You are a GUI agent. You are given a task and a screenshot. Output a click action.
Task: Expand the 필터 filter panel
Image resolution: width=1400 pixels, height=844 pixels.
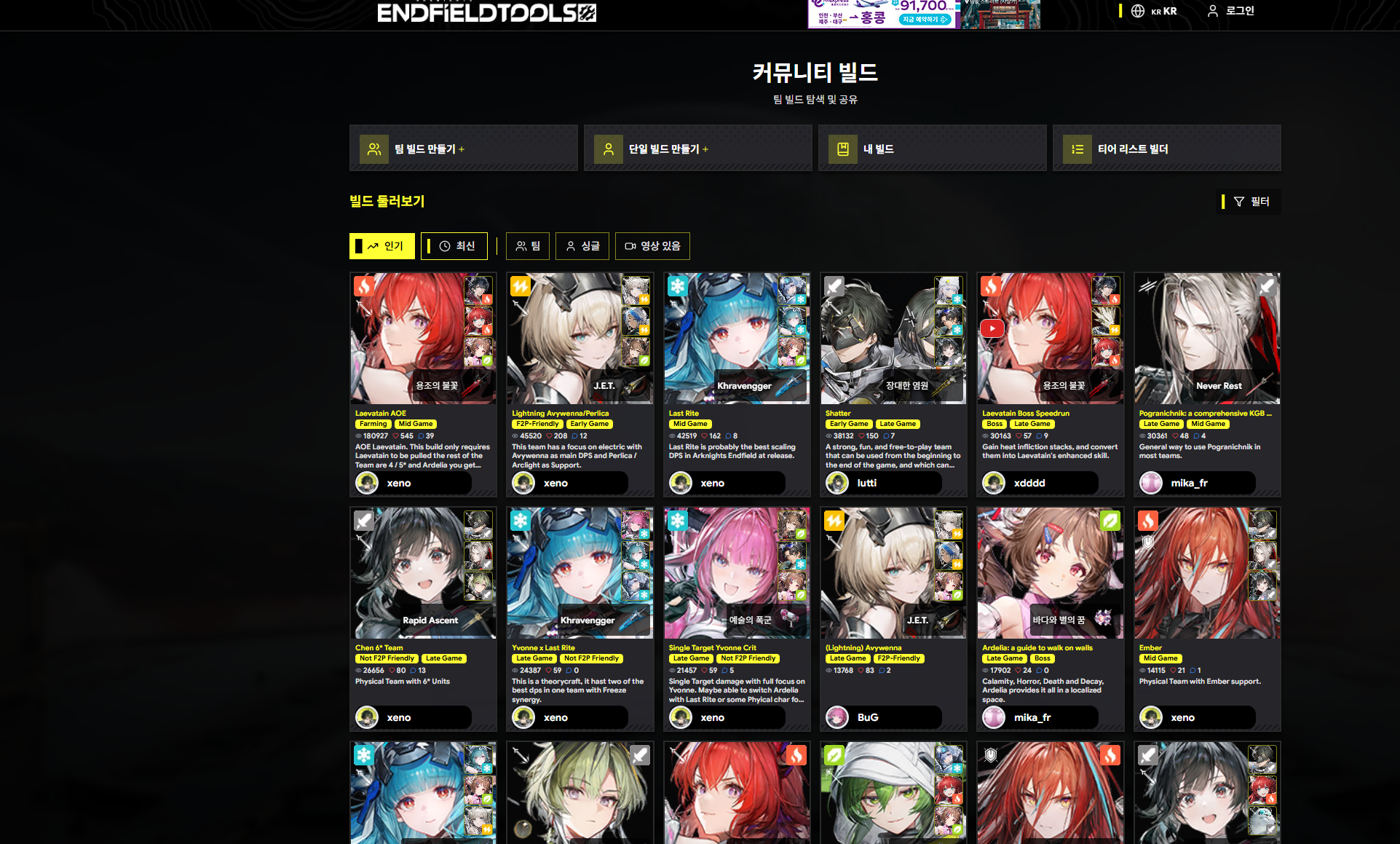tap(1251, 202)
